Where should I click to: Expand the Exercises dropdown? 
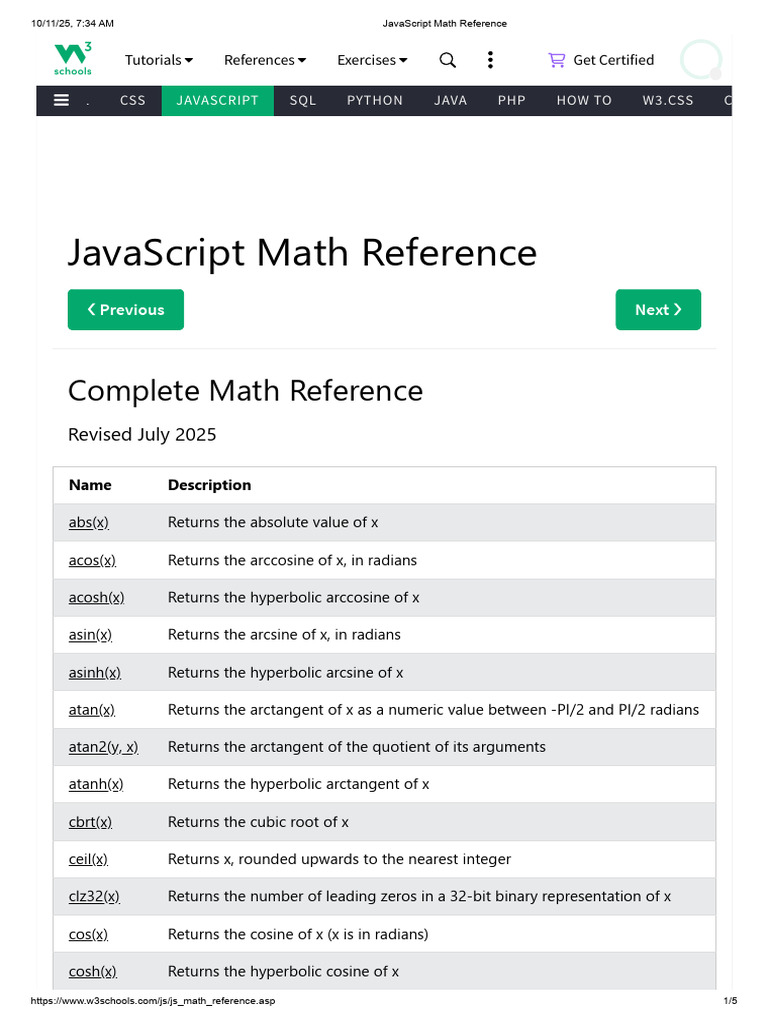click(372, 60)
